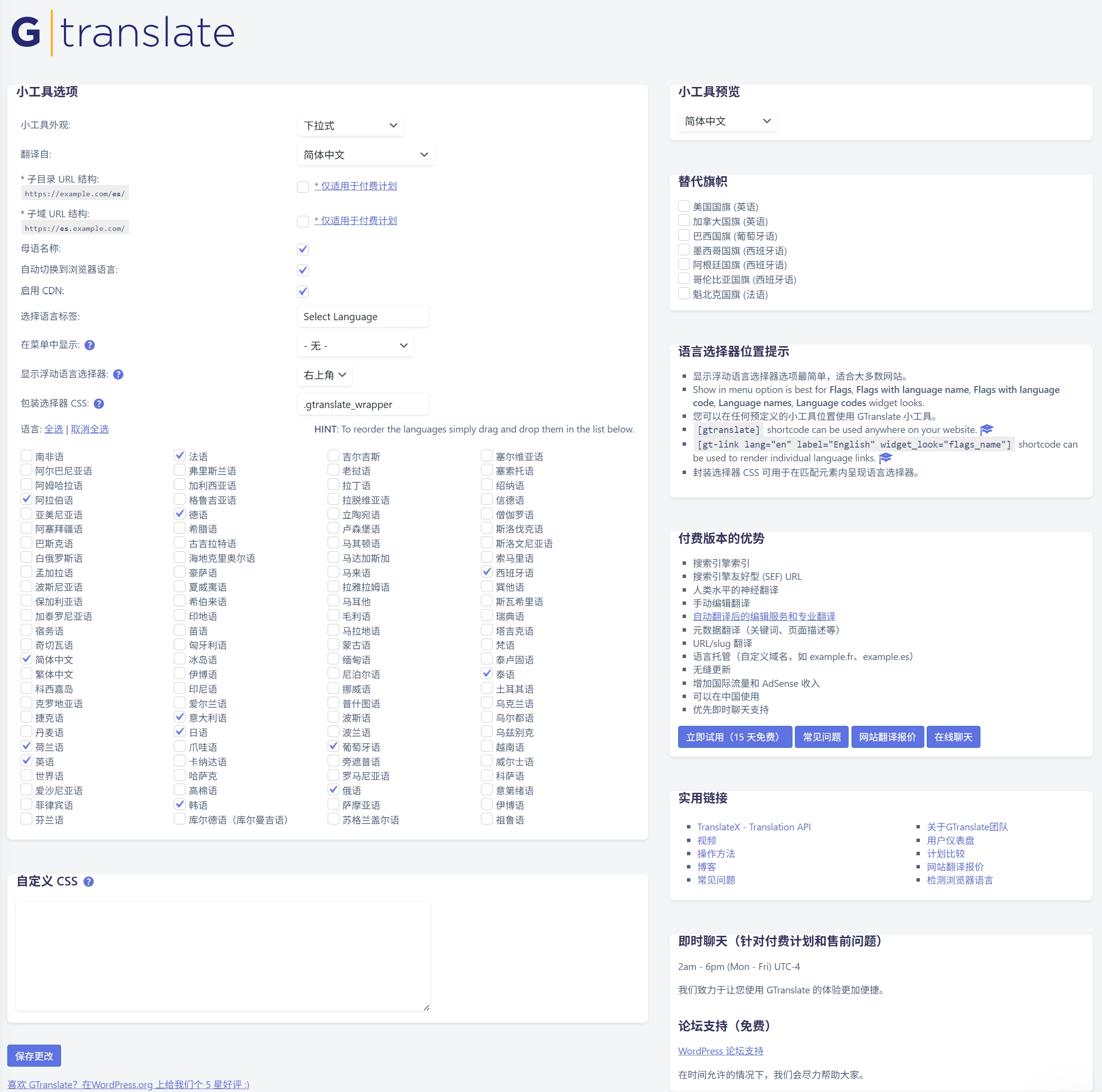Click the paid-plan link beside 子域 URL 结构
The image size is (1102, 1092).
coord(355,221)
